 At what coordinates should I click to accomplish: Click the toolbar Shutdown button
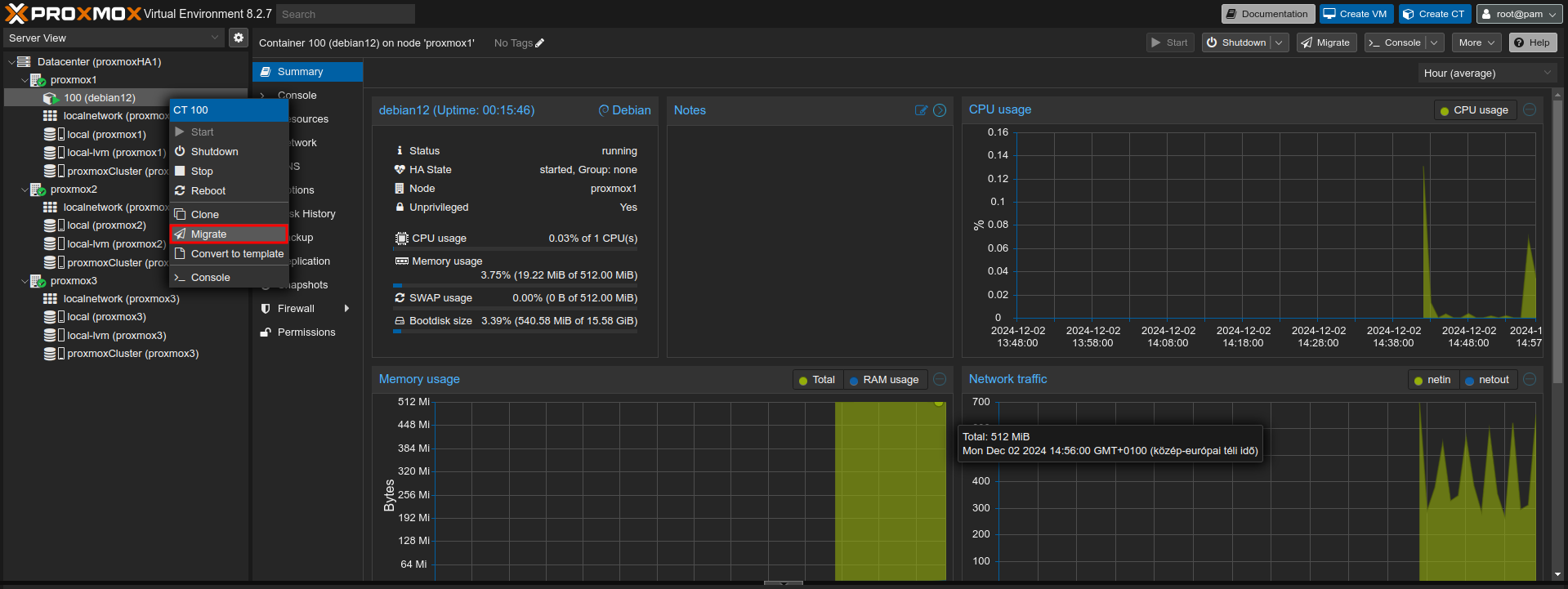[x=1236, y=42]
